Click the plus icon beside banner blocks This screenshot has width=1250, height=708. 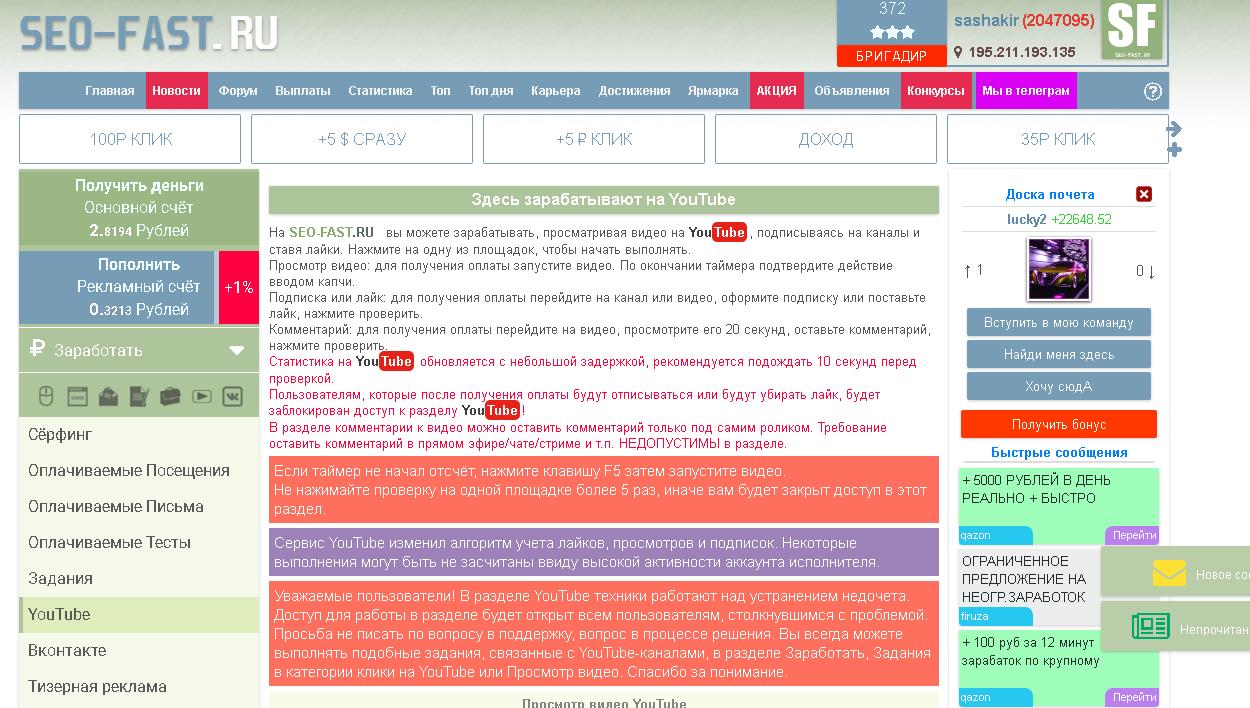(x=1175, y=150)
